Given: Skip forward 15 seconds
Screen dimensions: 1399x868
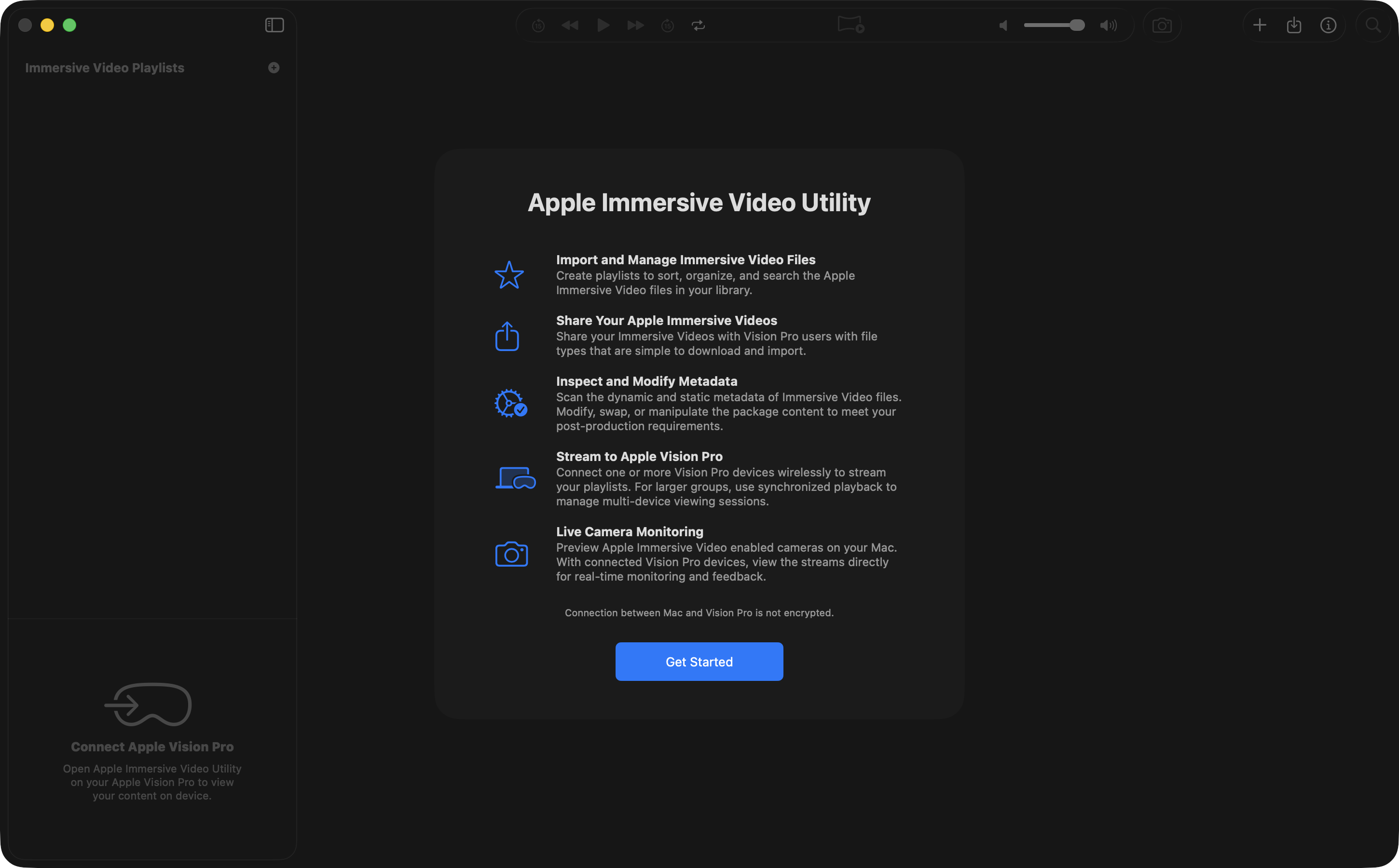Looking at the screenshot, I should pos(667,25).
